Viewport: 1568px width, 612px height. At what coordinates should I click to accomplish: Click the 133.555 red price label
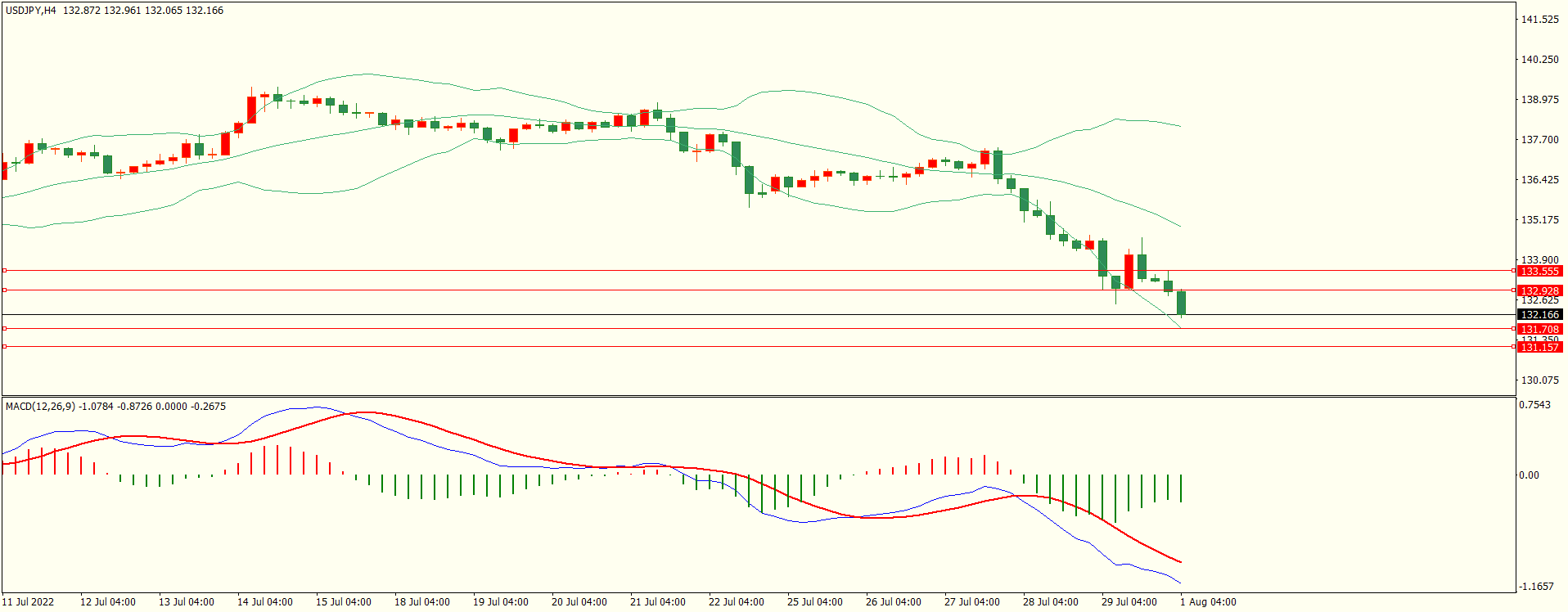coord(1539,271)
